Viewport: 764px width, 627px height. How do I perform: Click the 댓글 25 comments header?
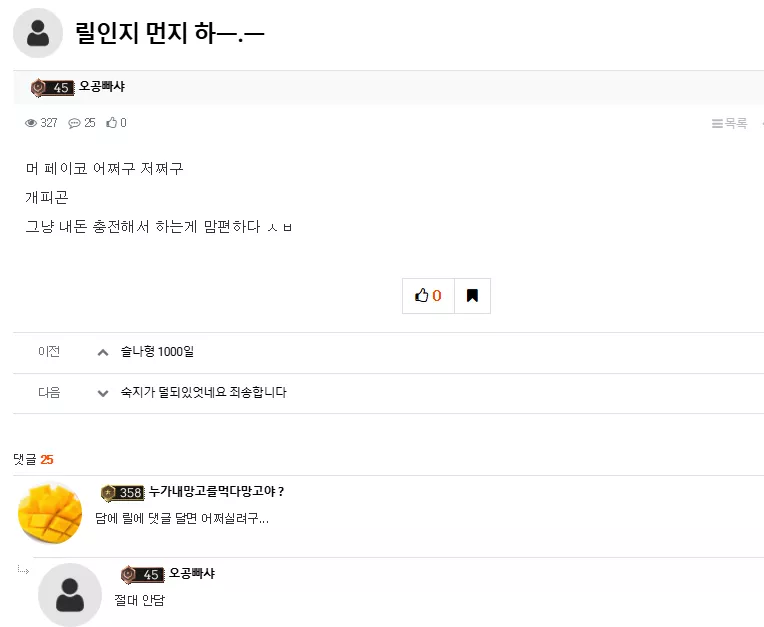33,459
